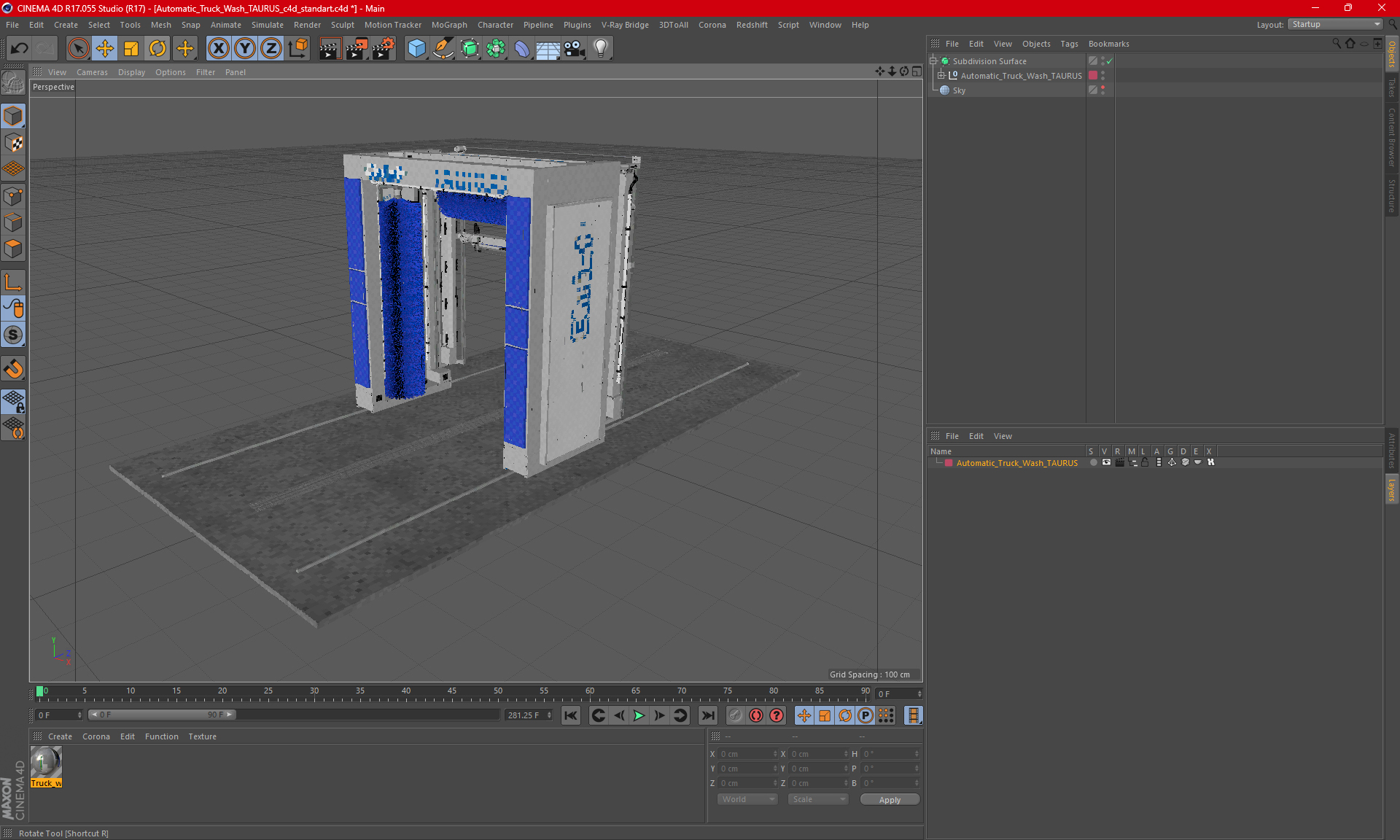1400x840 pixels.
Task: Open the World coordinate dropdown
Action: point(747,799)
